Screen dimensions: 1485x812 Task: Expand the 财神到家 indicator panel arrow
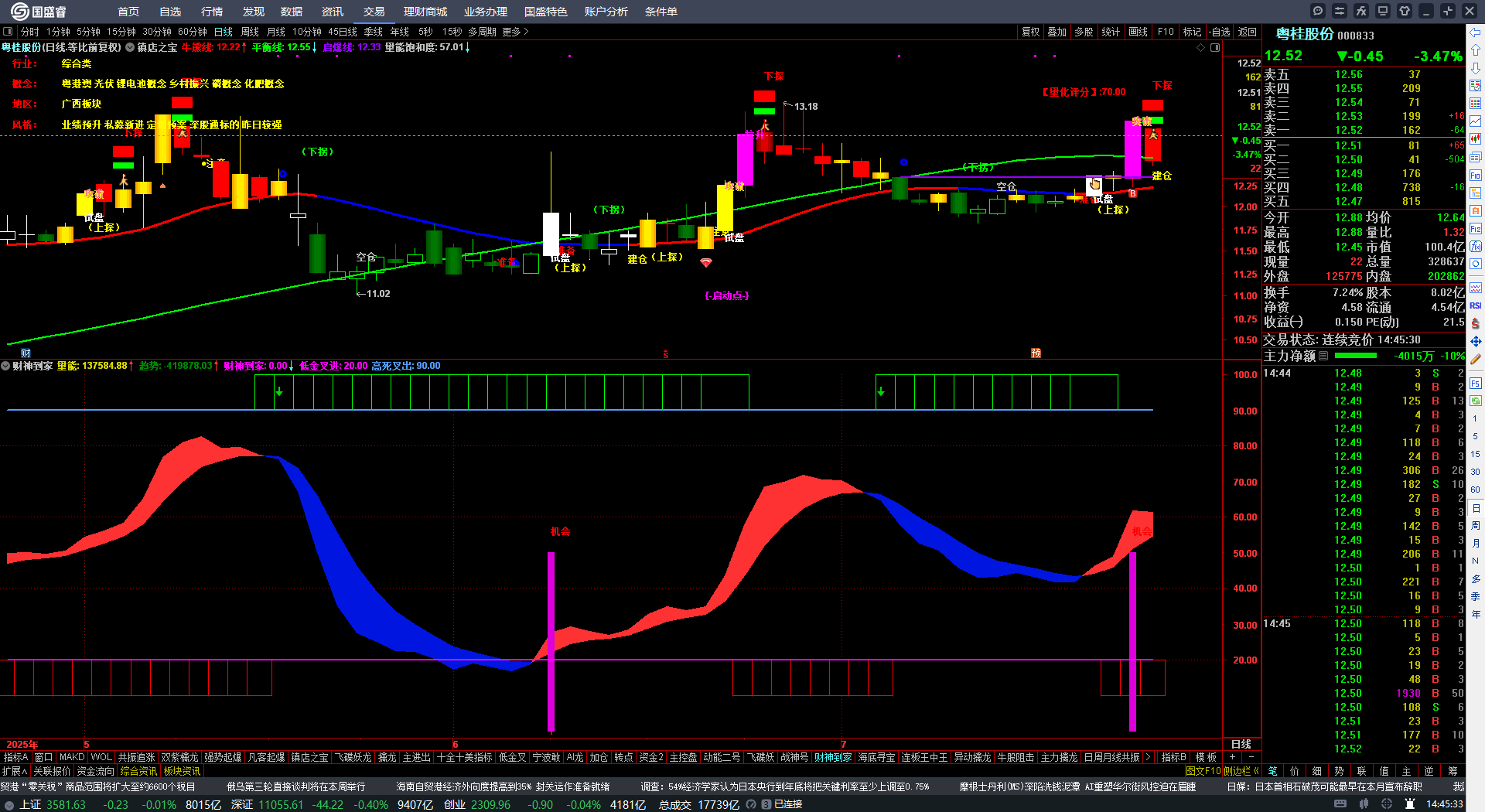click(x=5, y=366)
